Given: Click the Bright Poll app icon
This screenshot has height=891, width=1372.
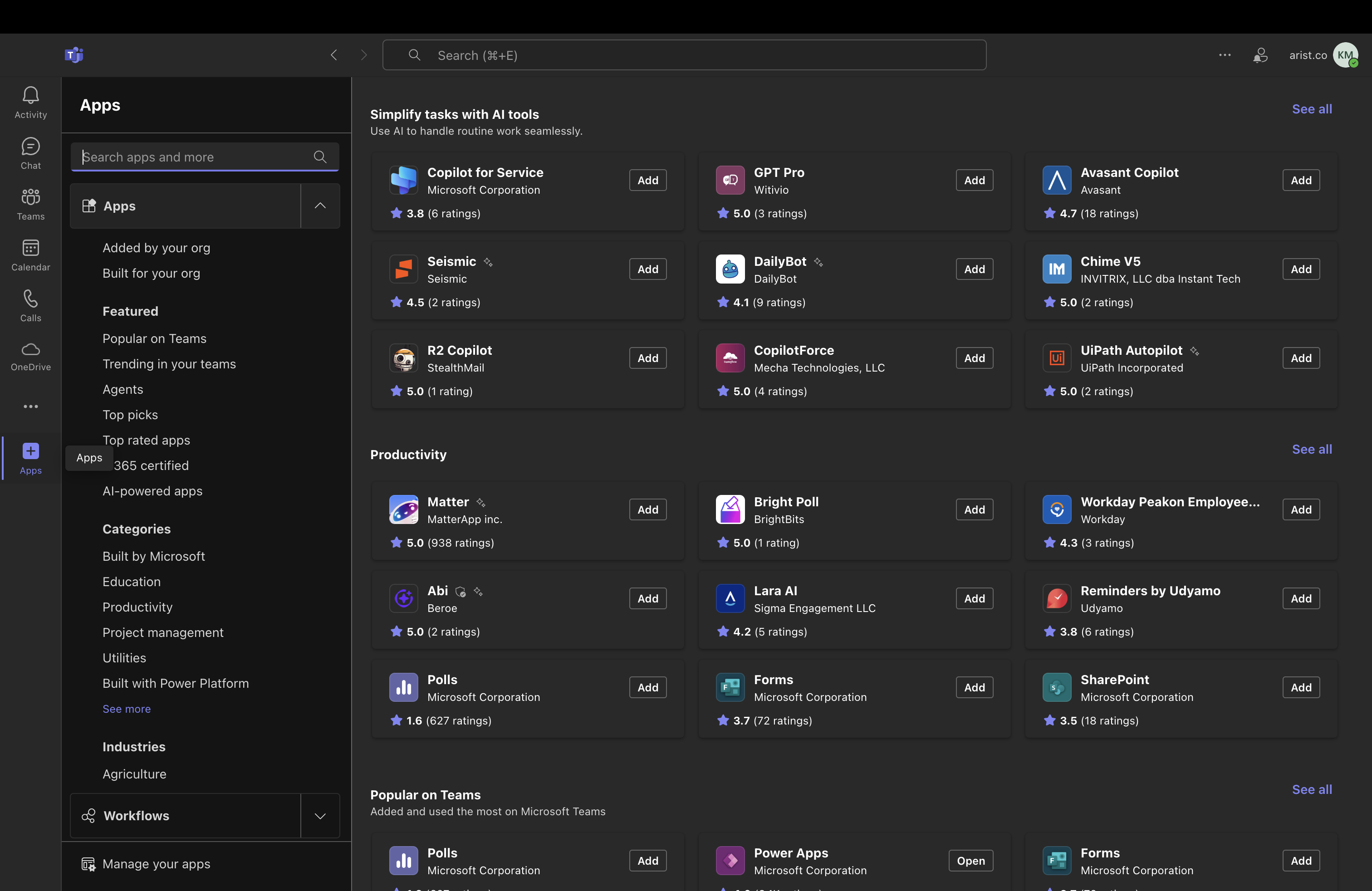Looking at the screenshot, I should coord(730,509).
